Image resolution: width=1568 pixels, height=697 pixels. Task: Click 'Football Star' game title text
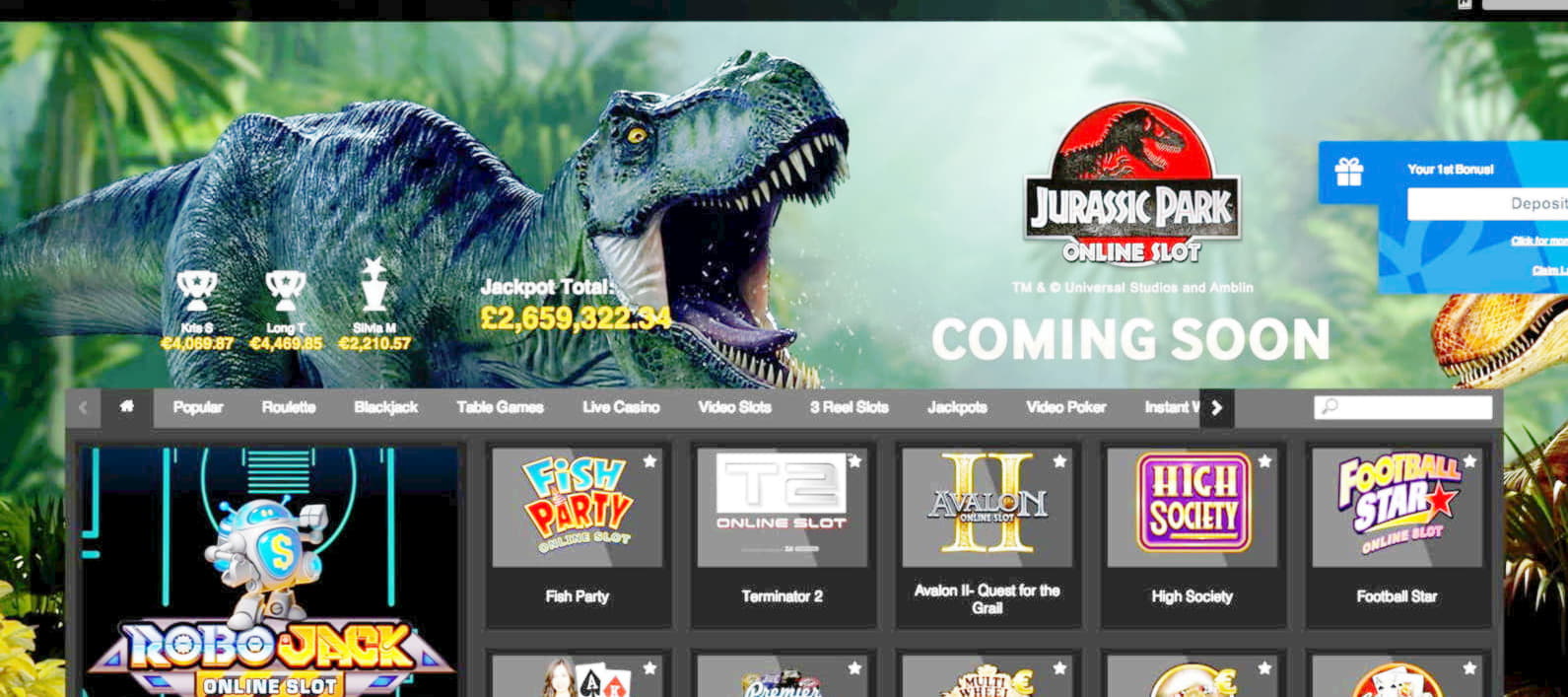click(1398, 596)
